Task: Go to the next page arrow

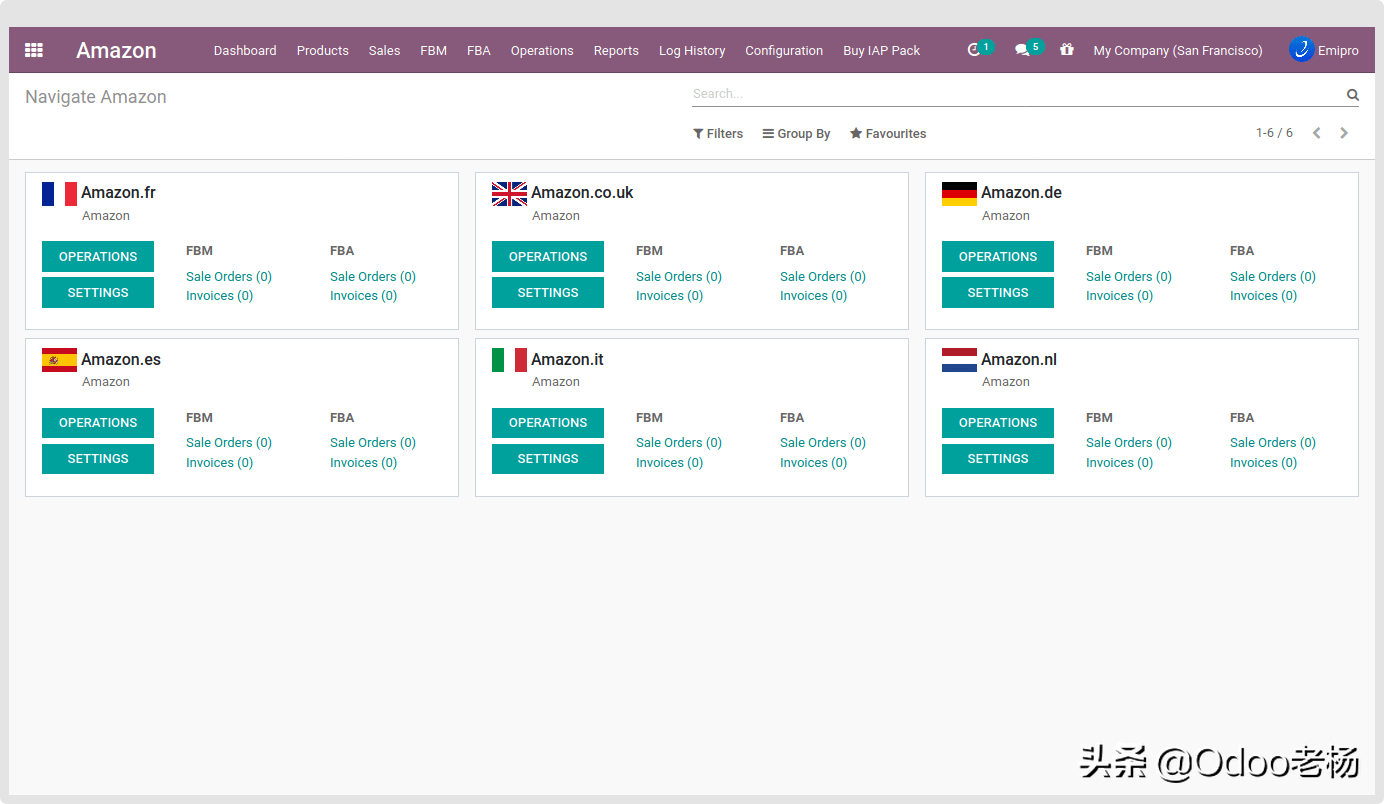Action: pyautogui.click(x=1344, y=133)
